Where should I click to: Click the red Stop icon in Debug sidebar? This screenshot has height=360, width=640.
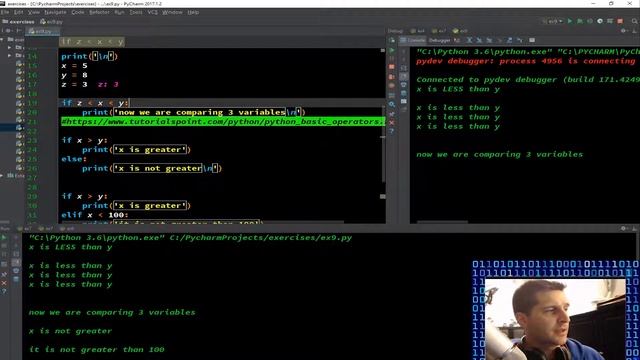pos(392,67)
